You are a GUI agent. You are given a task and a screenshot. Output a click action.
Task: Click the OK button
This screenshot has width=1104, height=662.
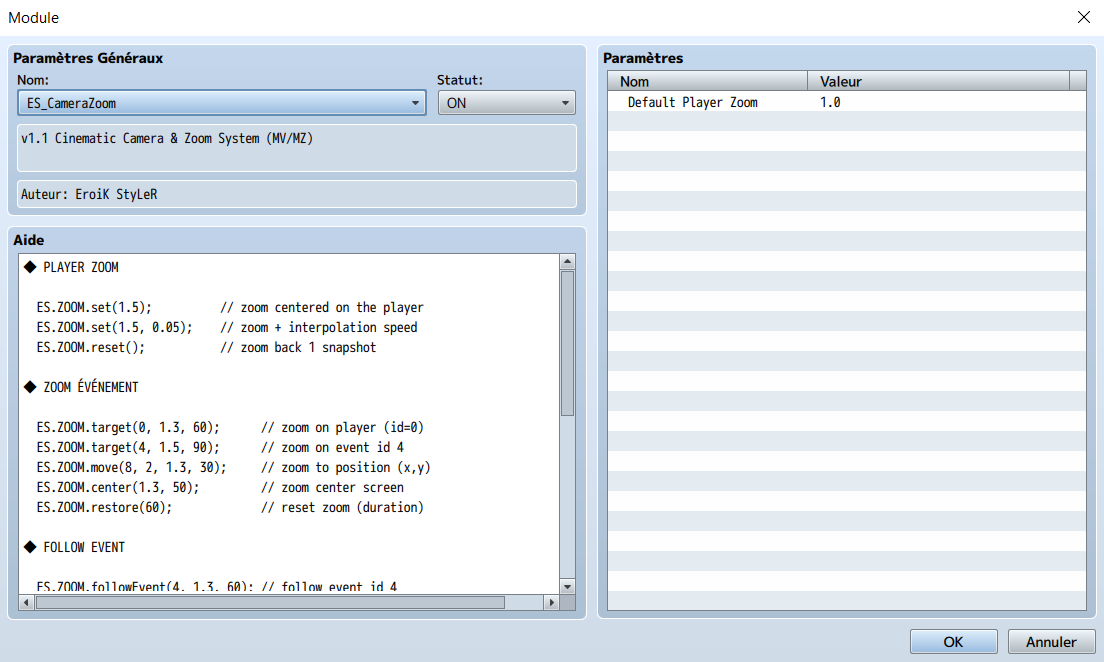[x=953, y=642]
